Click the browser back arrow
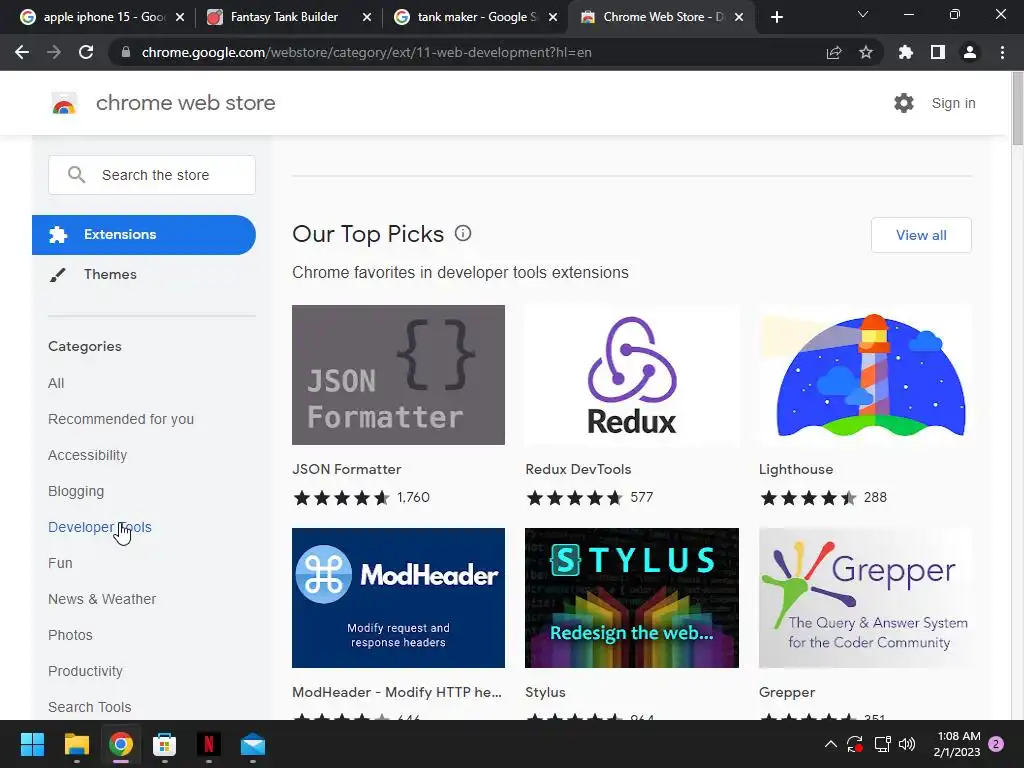Screen dimensions: 1024x768 (x=22, y=52)
